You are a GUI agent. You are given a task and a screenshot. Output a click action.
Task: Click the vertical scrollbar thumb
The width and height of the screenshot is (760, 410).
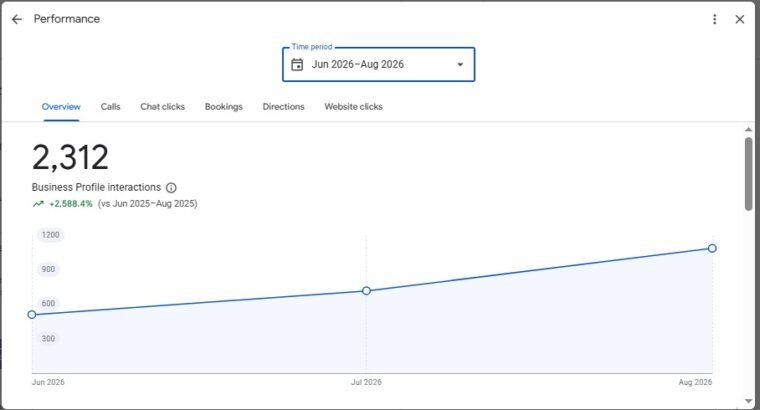(x=749, y=173)
